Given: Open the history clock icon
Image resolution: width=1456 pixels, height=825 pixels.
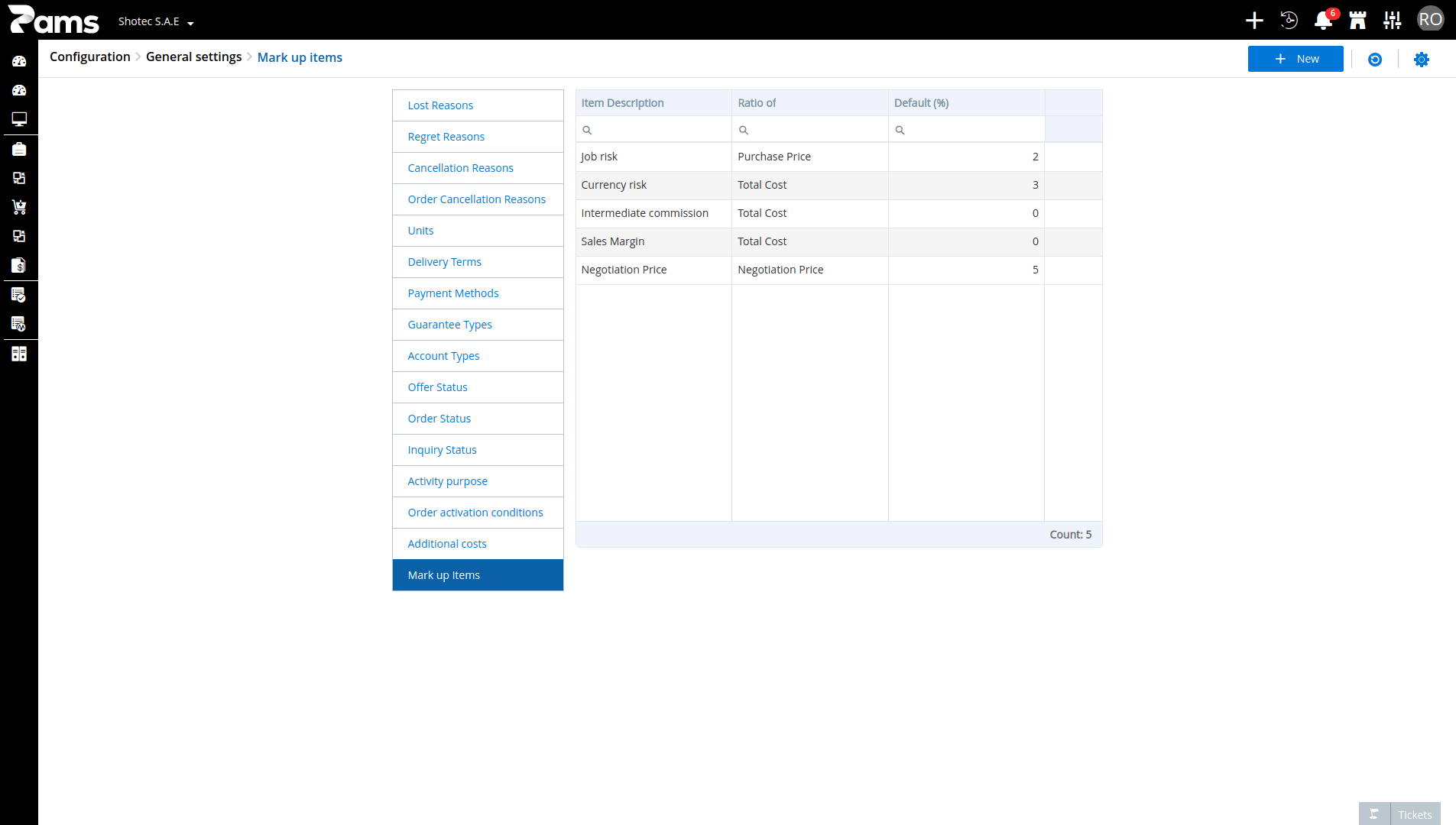Looking at the screenshot, I should click(1289, 21).
